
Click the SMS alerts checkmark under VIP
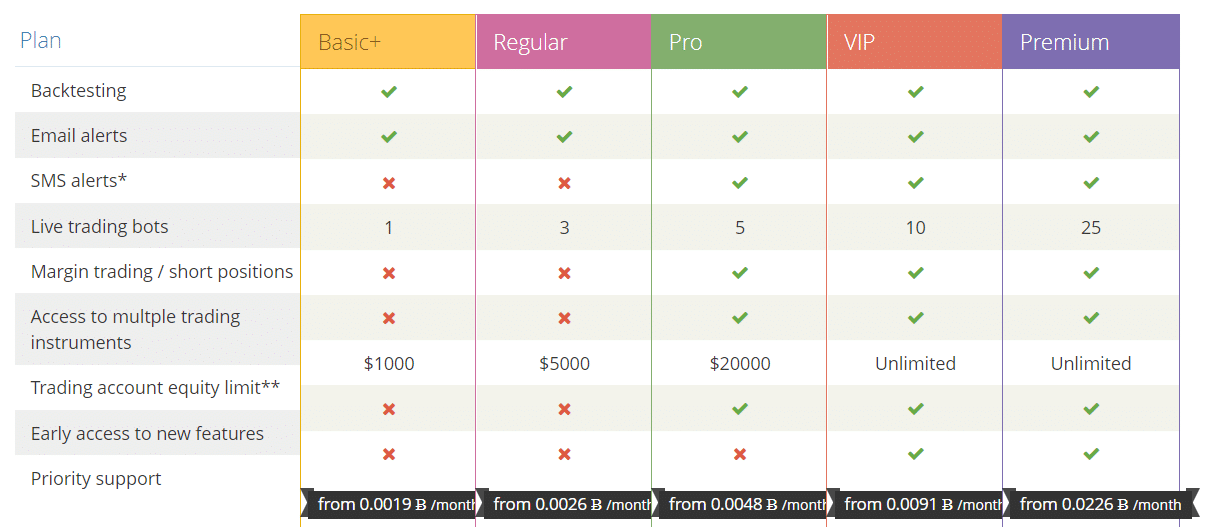point(915,183)
